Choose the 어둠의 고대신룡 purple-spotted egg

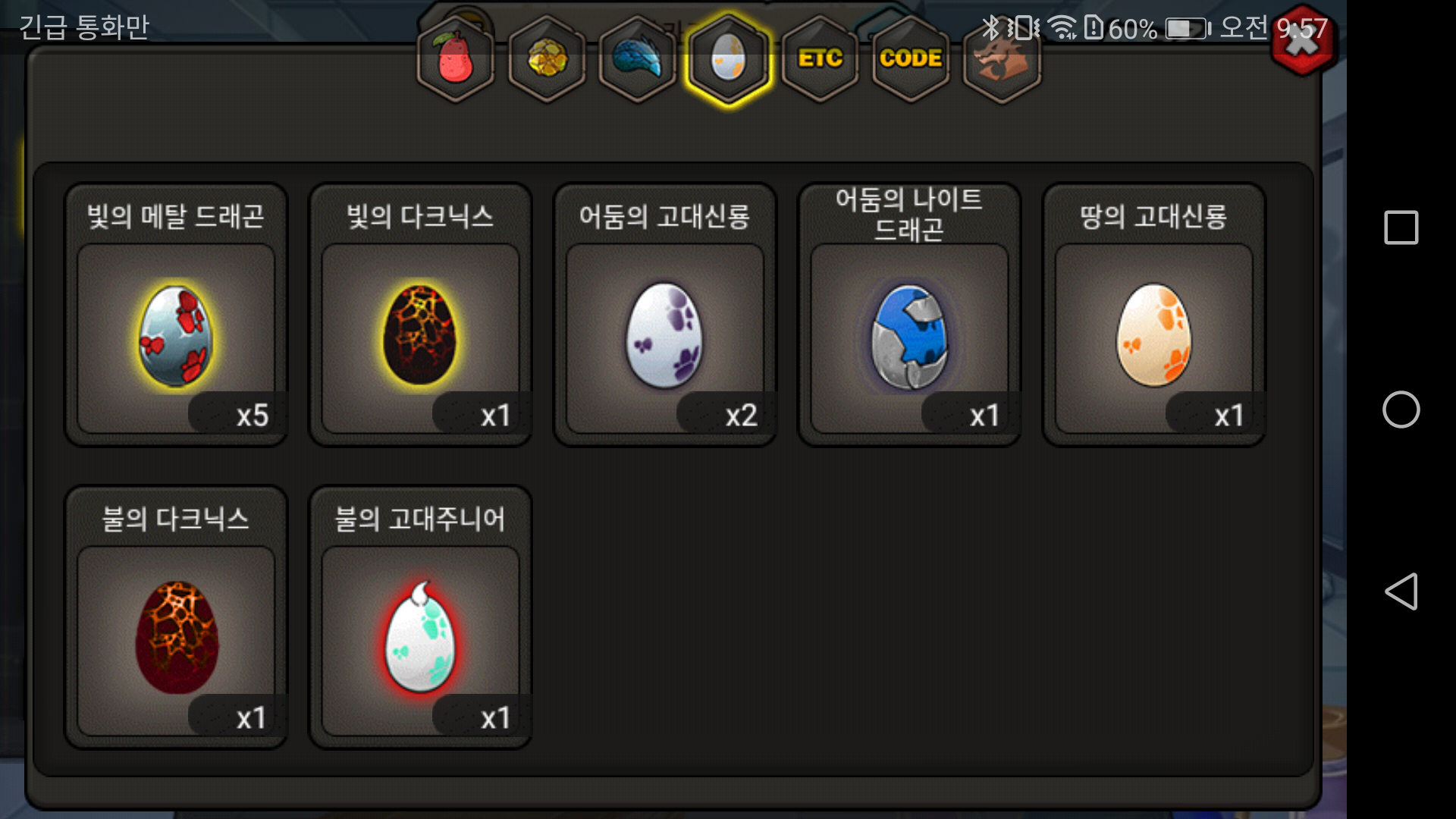[x=665, y=315]
